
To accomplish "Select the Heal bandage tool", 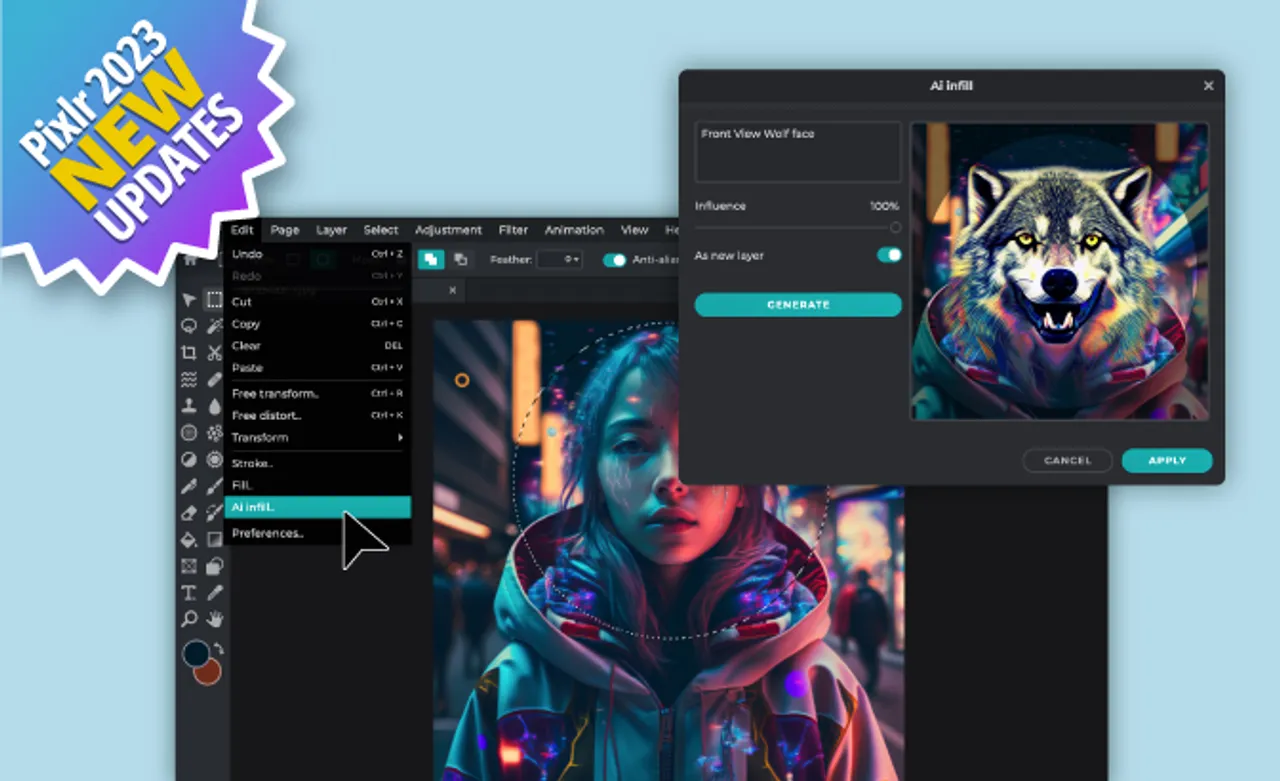I will (x=214, y=379).
